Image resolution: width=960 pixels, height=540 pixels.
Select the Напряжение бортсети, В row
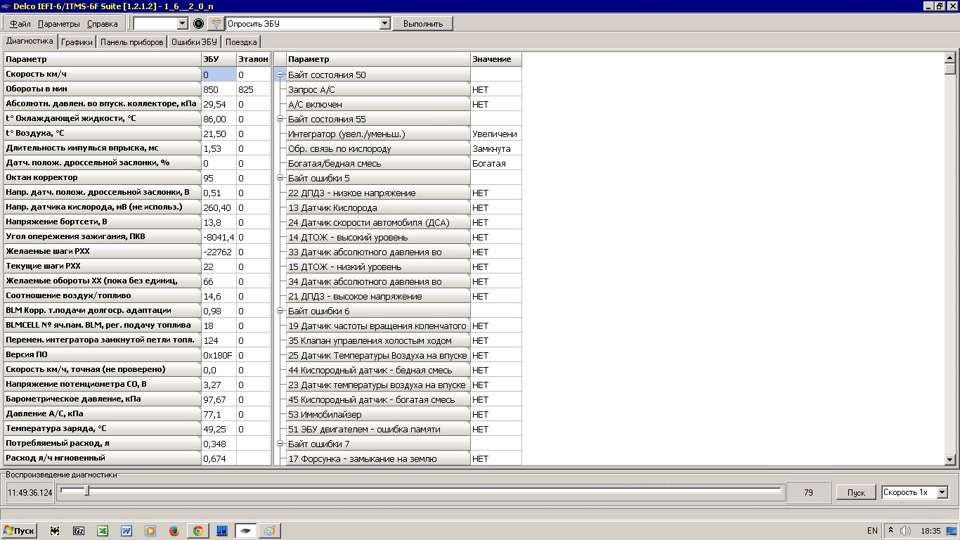[x=137, y=222]
